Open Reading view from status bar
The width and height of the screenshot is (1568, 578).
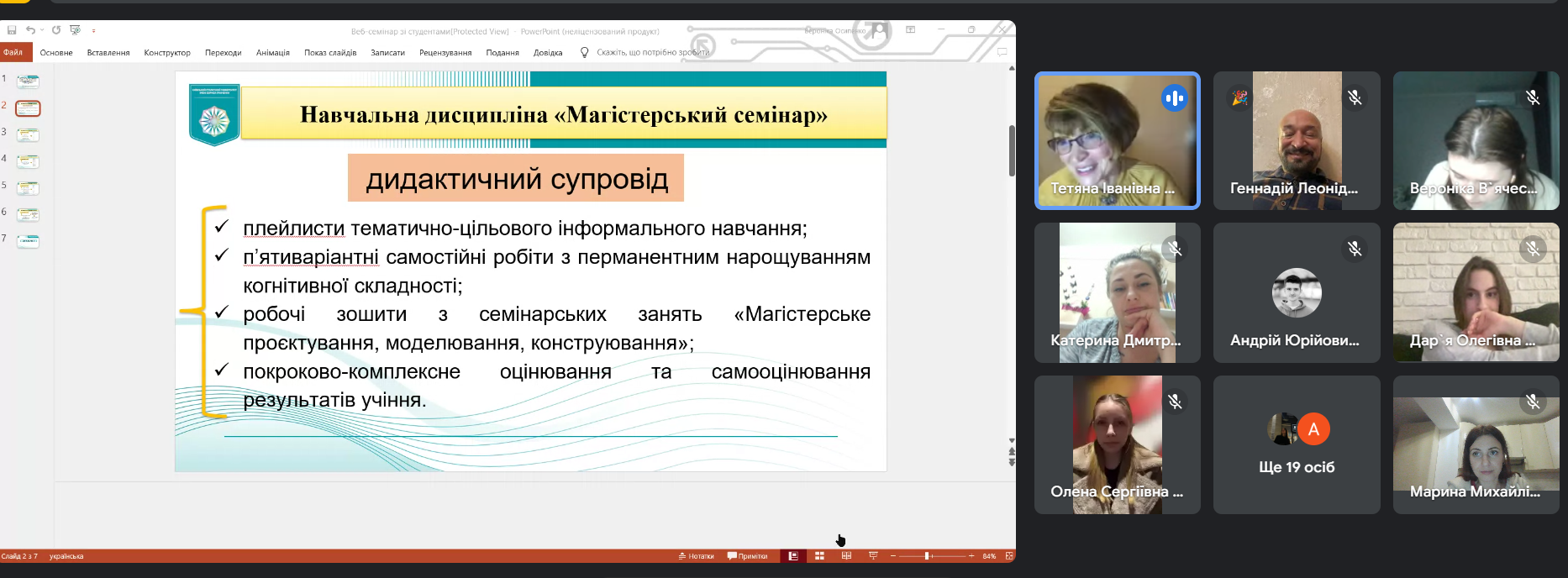[x=846, y=556]
